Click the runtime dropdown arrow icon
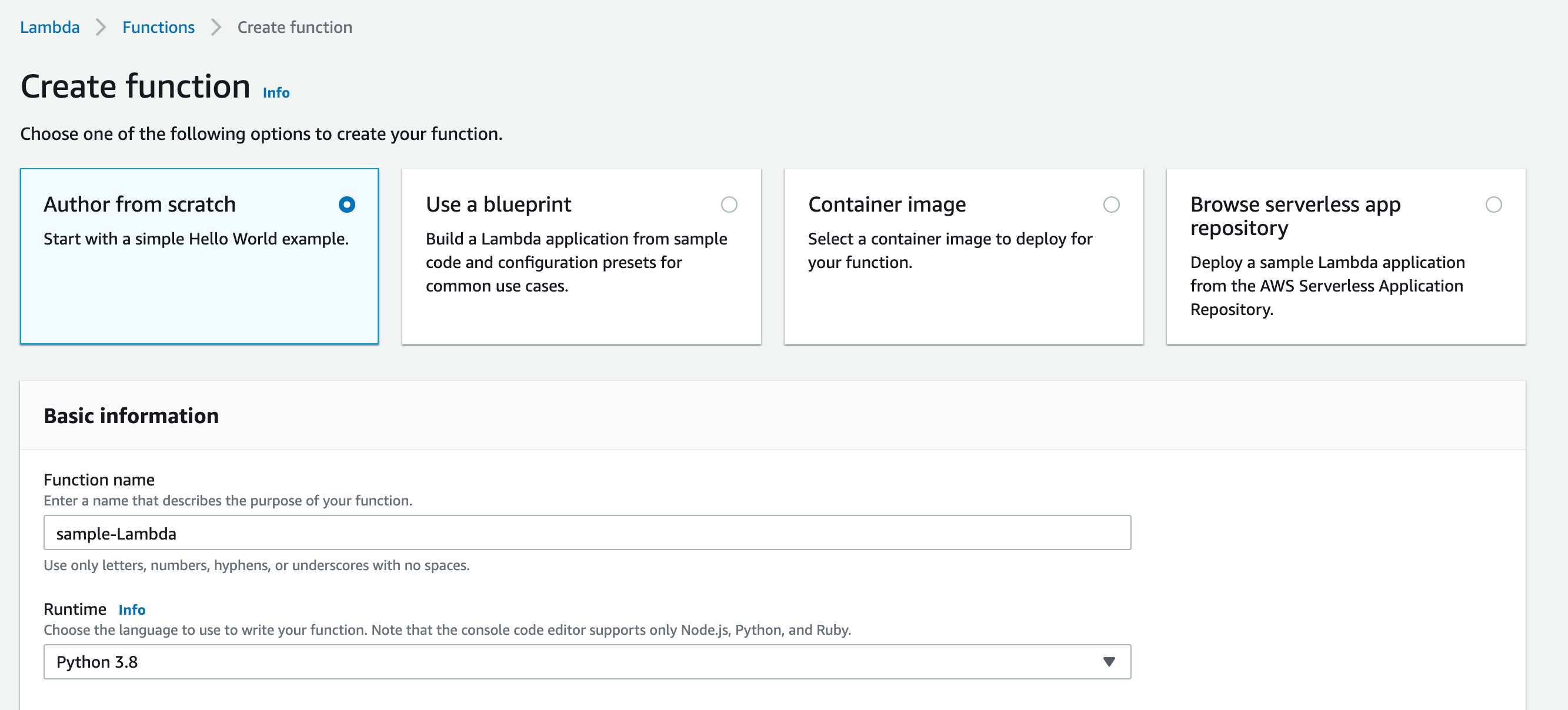 pos(1109,661)
